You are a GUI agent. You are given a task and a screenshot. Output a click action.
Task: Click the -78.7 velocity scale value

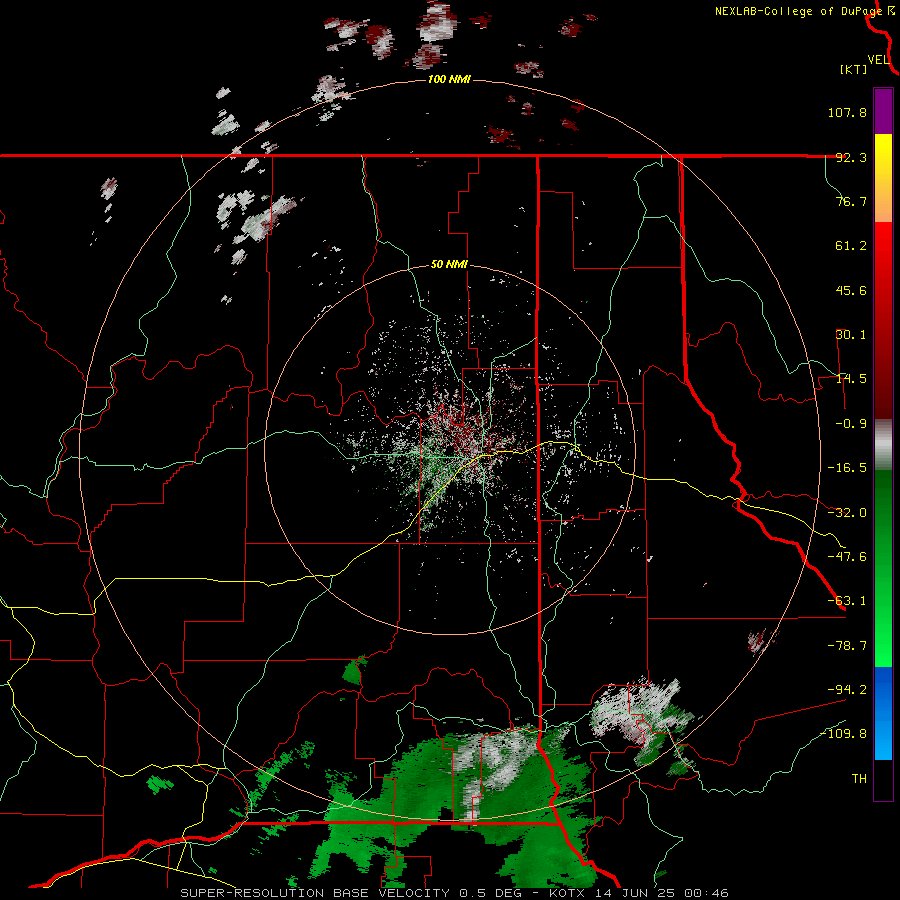(x=847, y=646)
